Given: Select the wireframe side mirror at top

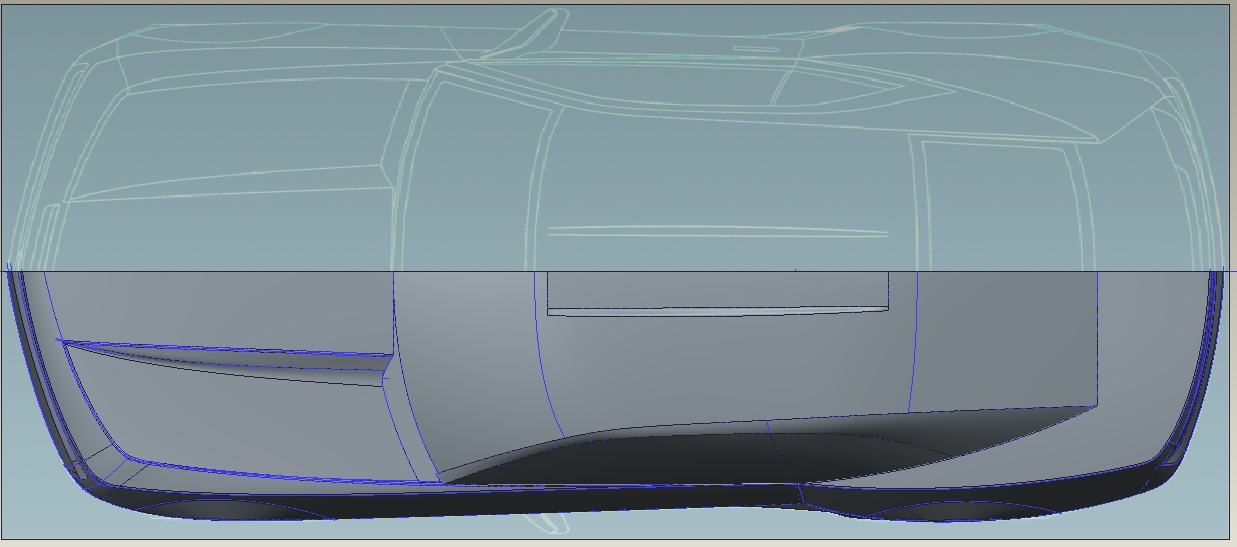Looking at the screenshot, I should coord(527,33).
